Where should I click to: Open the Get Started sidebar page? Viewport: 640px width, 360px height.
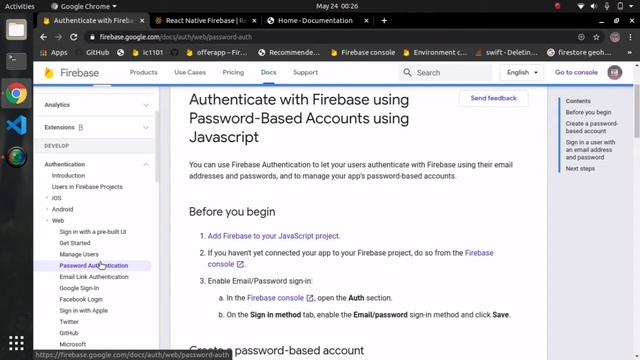pos(75,243)
